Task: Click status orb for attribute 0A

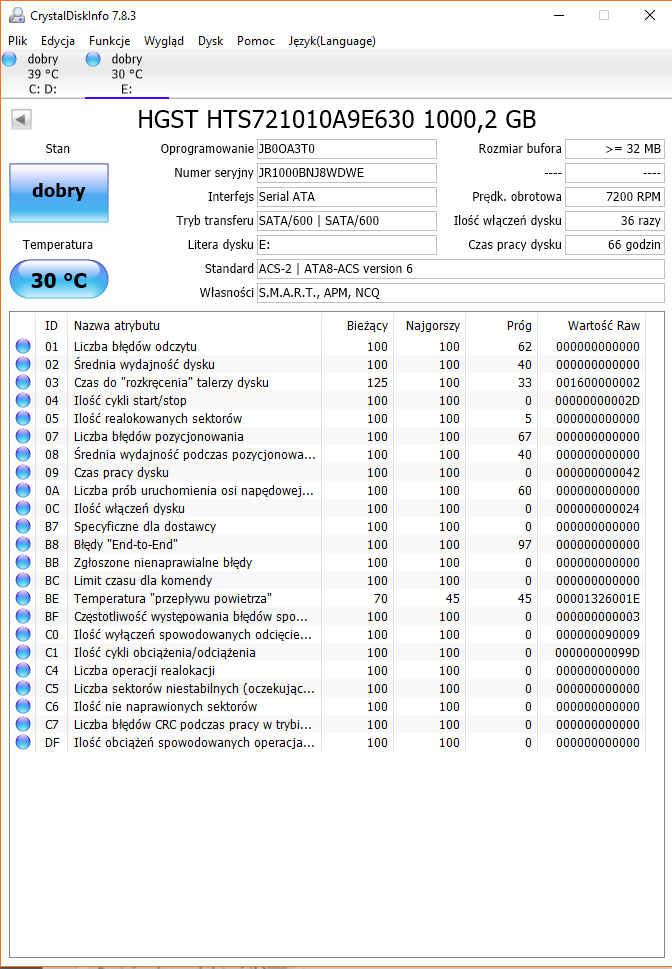Action: pyautogui.click(x=23, y=491)
